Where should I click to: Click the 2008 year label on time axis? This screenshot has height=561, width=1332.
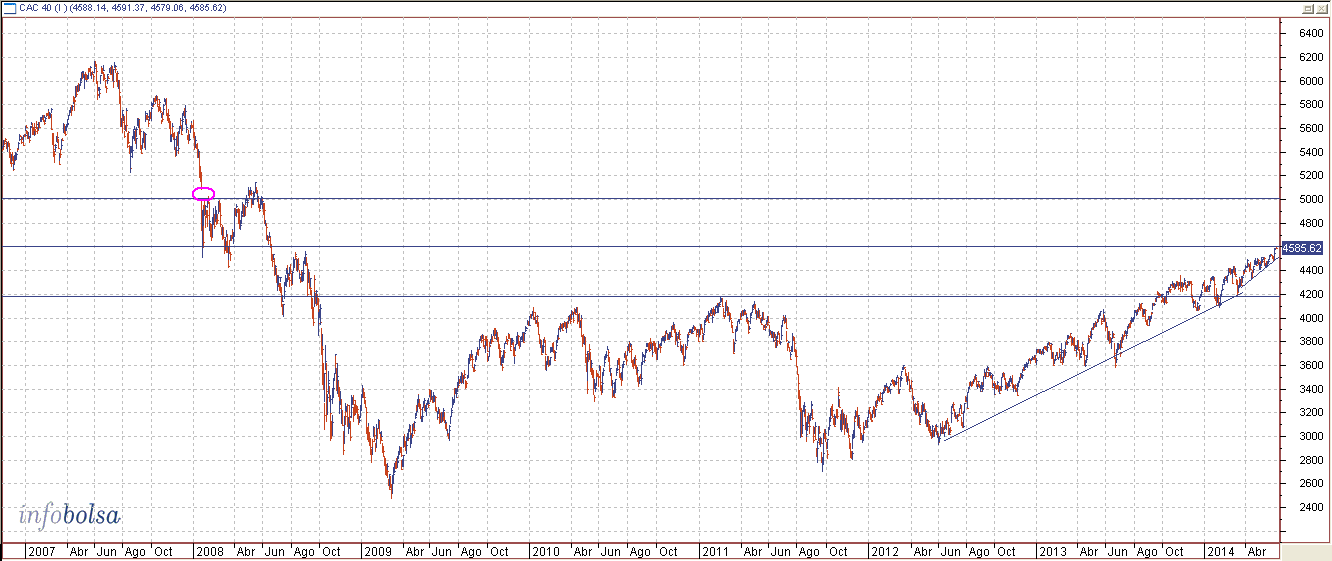point(209,552)
